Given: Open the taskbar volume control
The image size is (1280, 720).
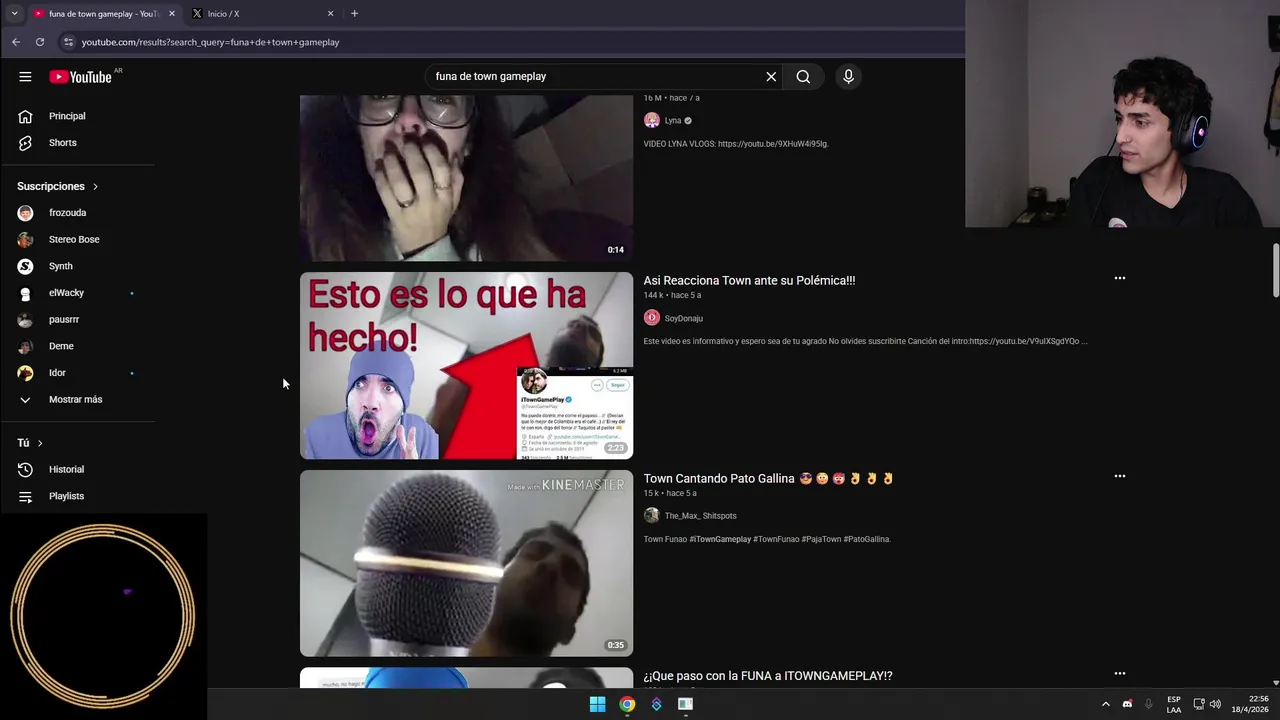Looking at the screenshot, I should coord(1215,704).
